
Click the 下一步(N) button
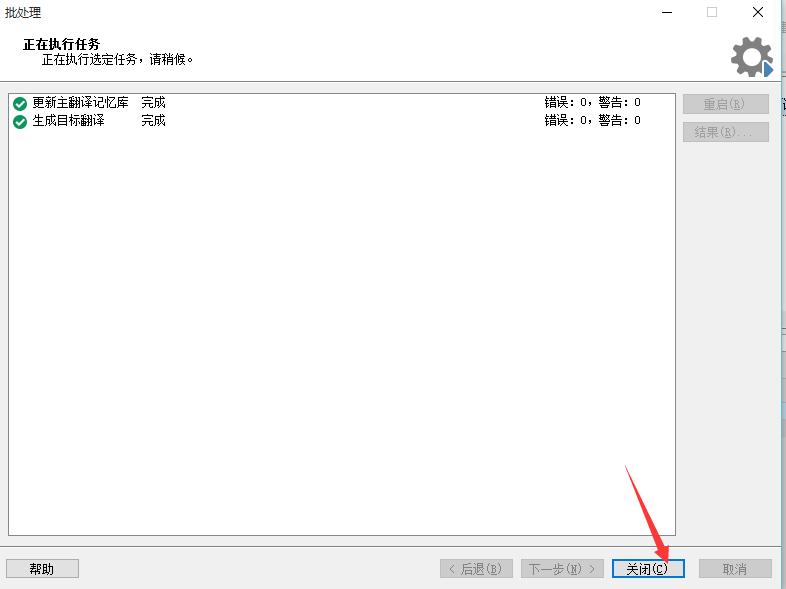coord(561,568)
